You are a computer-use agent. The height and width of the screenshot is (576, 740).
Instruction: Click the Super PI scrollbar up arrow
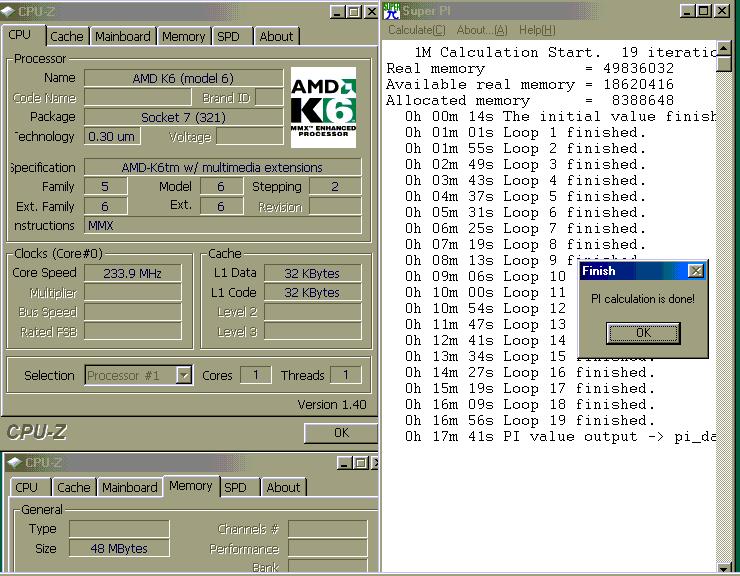(x=724, y=49)
